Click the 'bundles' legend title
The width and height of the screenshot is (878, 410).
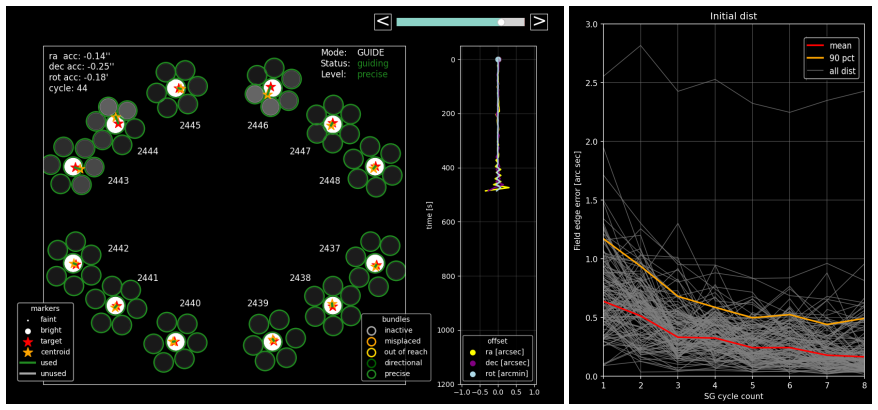pyautogui.click(x=396, y=319)
